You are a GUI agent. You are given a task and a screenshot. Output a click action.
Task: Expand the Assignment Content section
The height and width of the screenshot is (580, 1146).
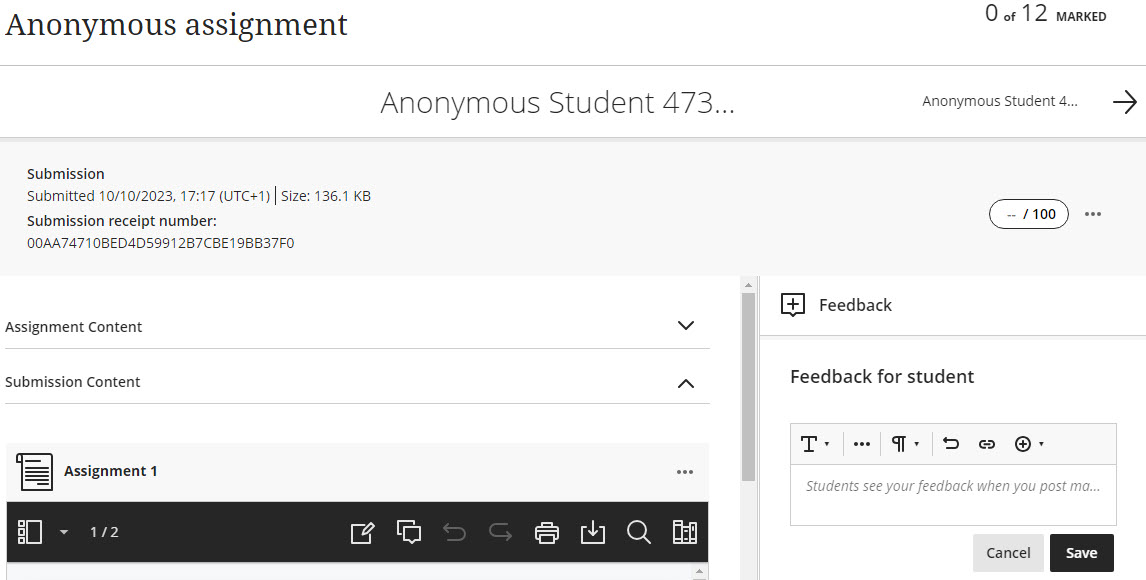click(x=685, y=326)
